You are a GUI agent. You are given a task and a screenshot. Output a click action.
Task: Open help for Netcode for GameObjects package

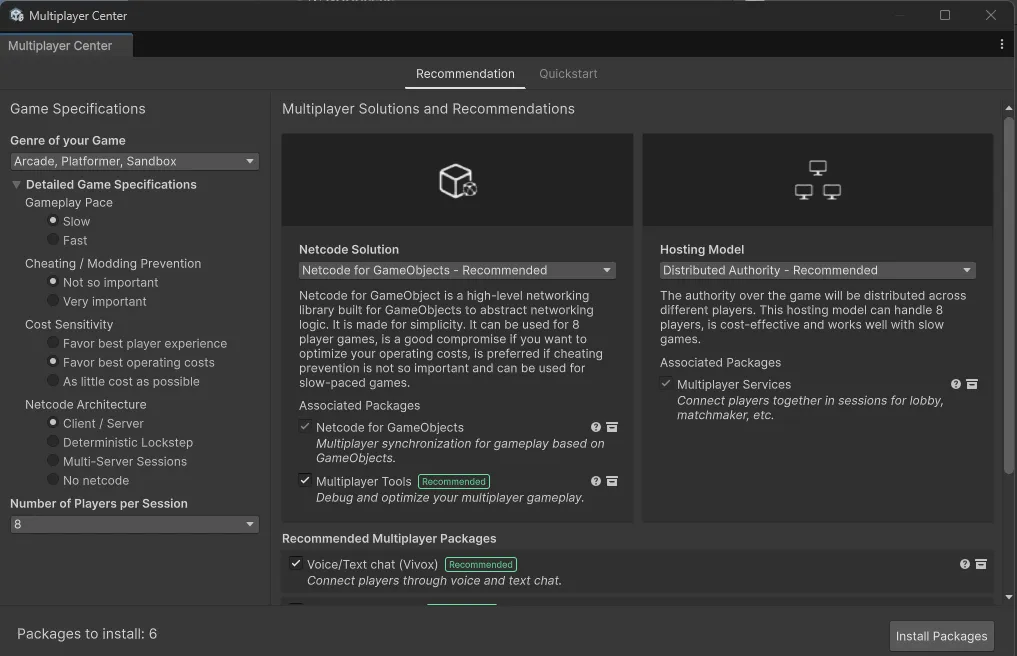(x=595, y=427)
